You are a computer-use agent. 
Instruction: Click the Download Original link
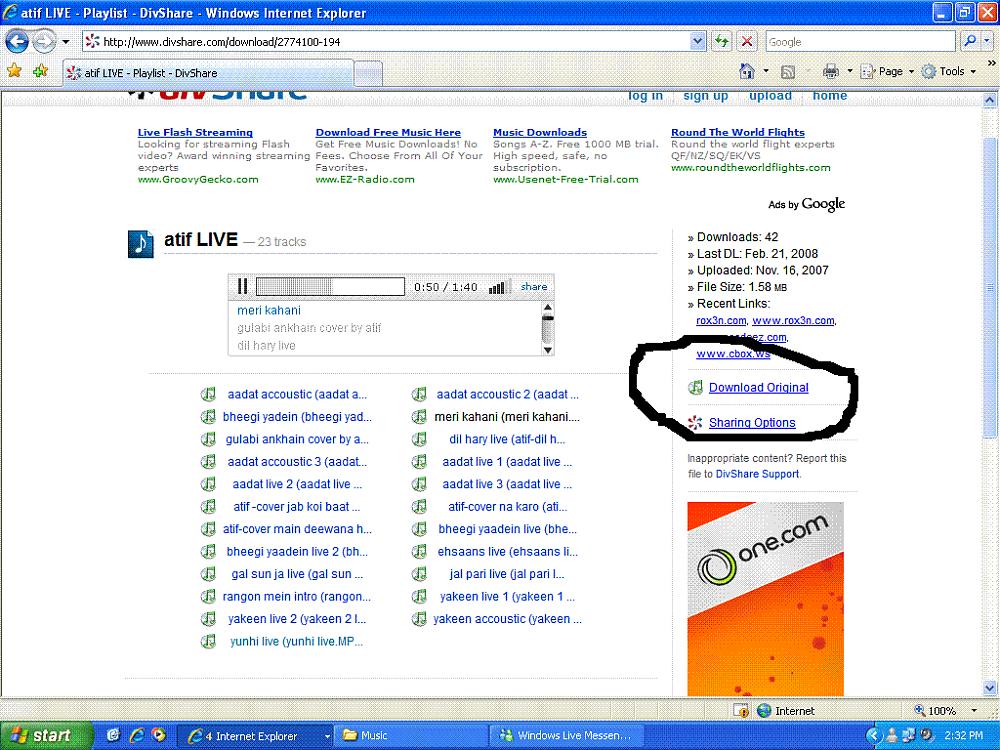[758, 387]
